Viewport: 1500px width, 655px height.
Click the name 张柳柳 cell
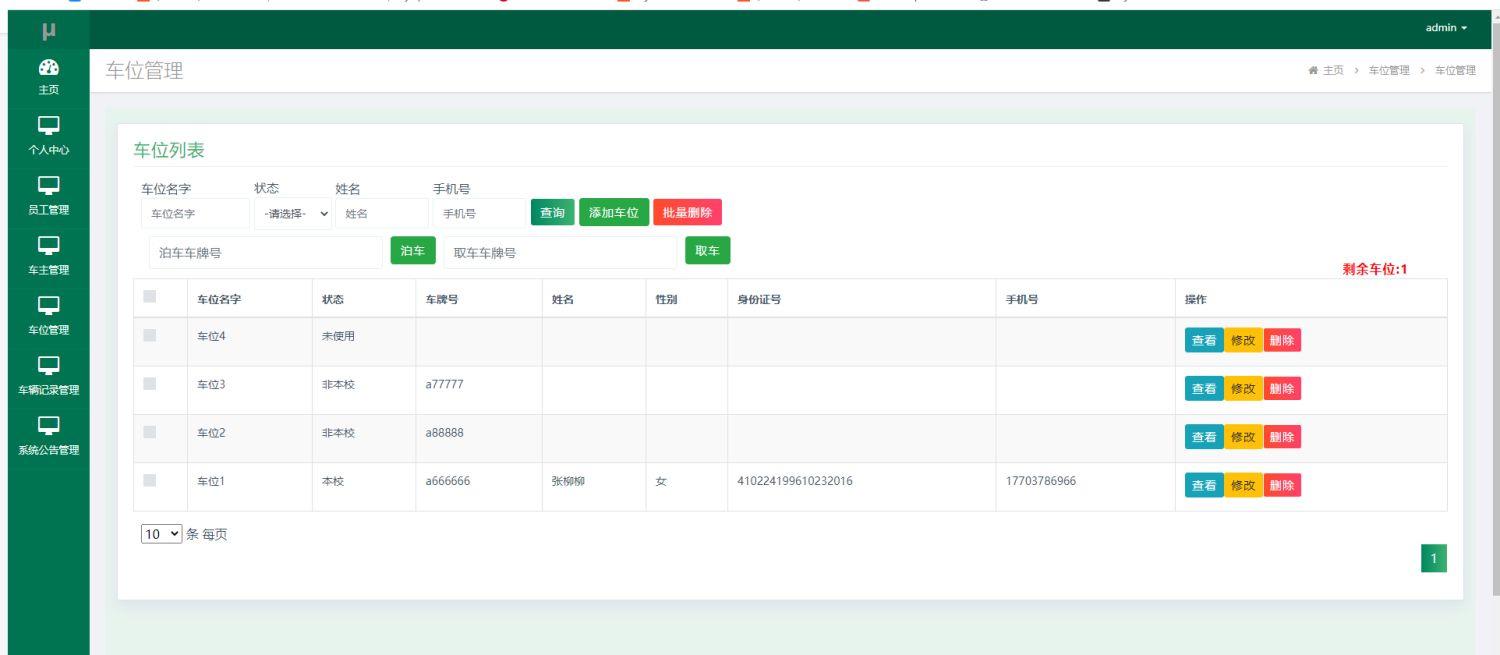(568, 481)
